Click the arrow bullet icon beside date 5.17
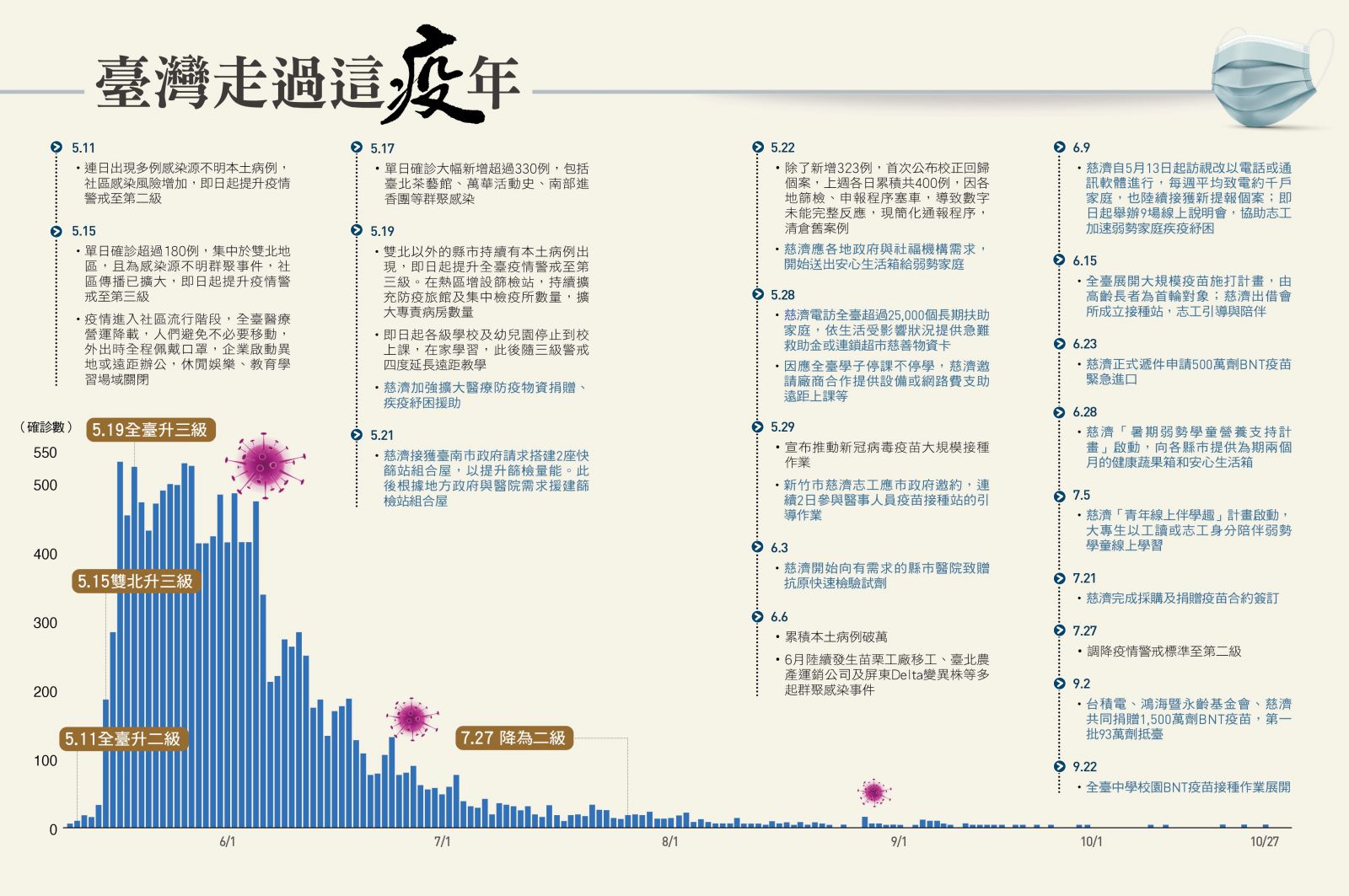Image resolution: width=1349 pixels, height=896 pixels. (x=357, y=148)
